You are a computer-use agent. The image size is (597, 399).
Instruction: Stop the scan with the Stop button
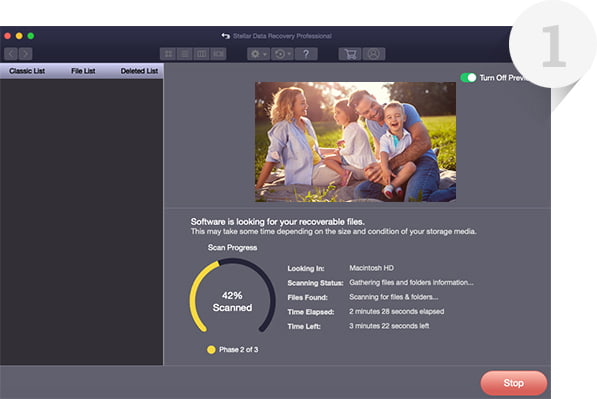[514, 383]
